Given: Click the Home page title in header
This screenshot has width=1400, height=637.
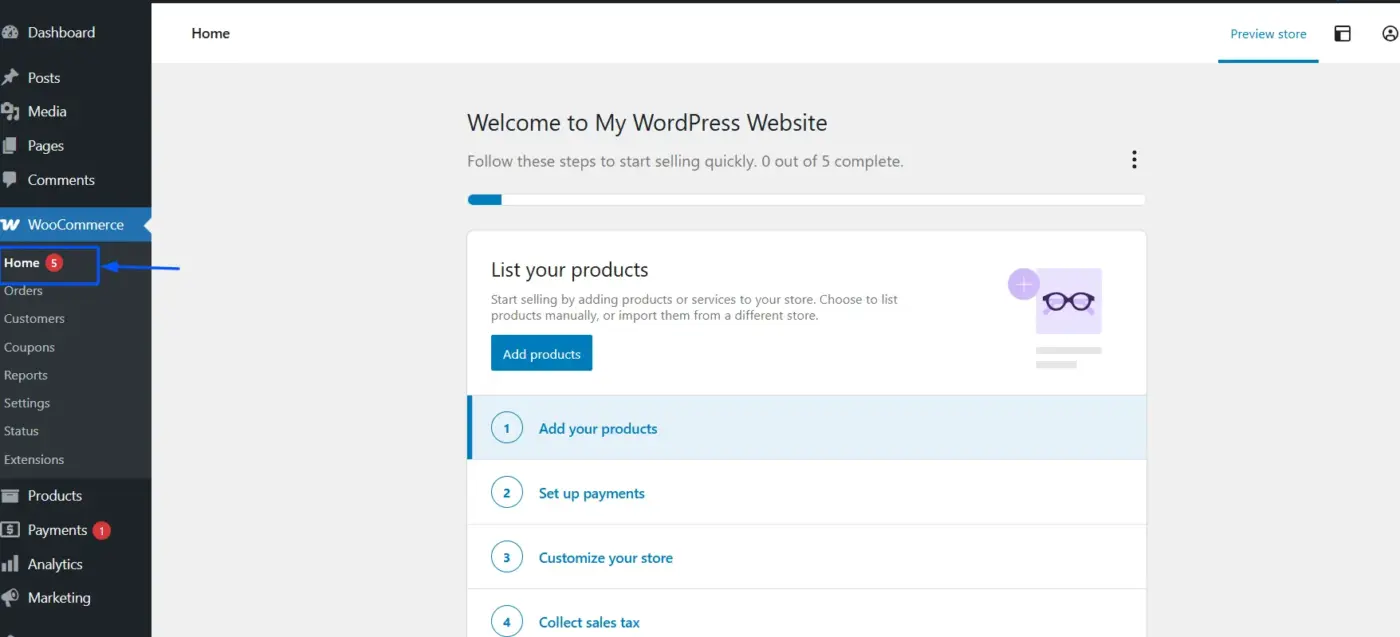Looking at the screenshot, I should tap(211, 33).
